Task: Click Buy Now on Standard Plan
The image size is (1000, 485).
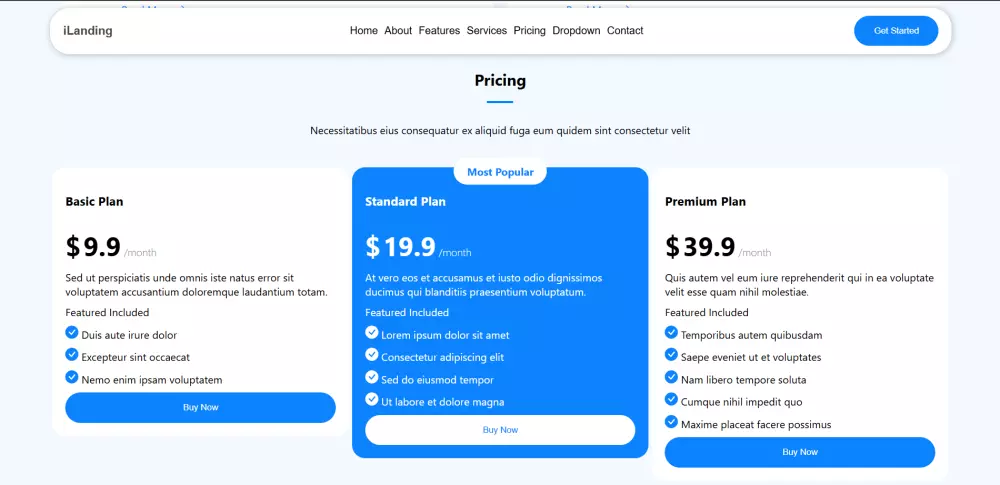Action: [x=500, y=430]
